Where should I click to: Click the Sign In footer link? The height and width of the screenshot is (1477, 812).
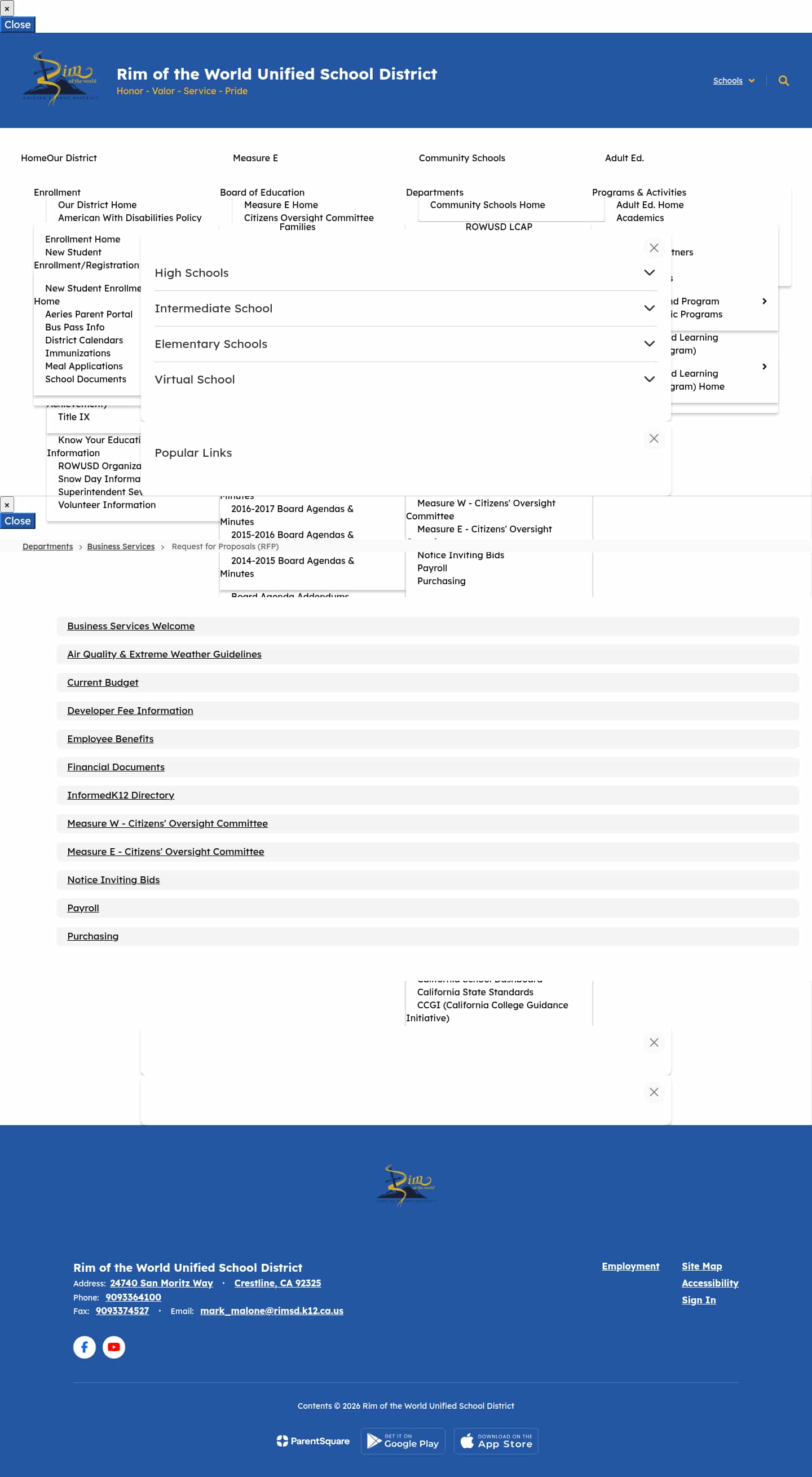pos(699,1300)
